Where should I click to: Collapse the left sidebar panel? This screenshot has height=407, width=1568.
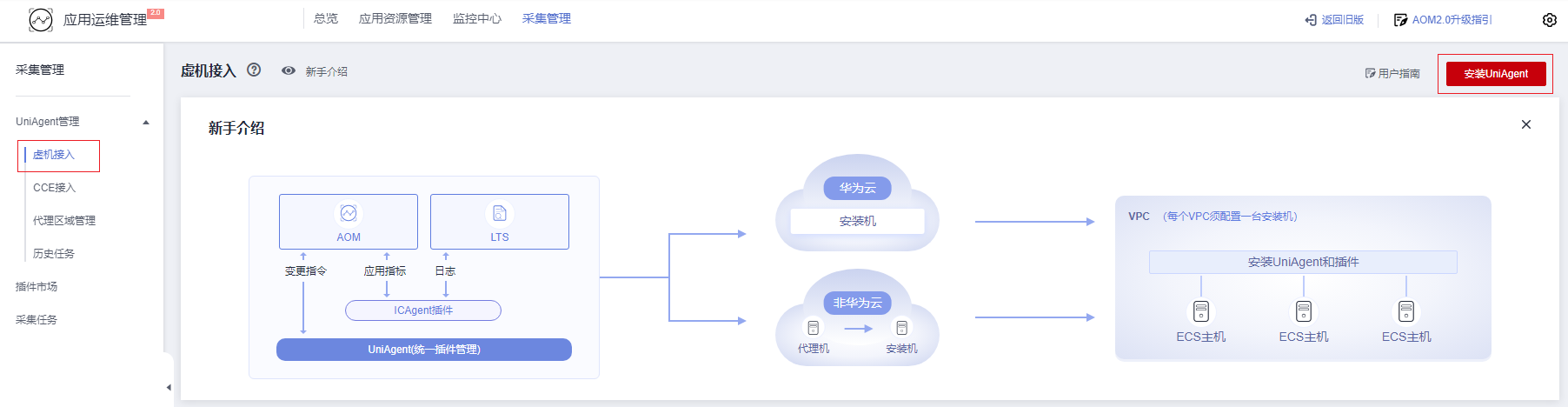point(169,387)
